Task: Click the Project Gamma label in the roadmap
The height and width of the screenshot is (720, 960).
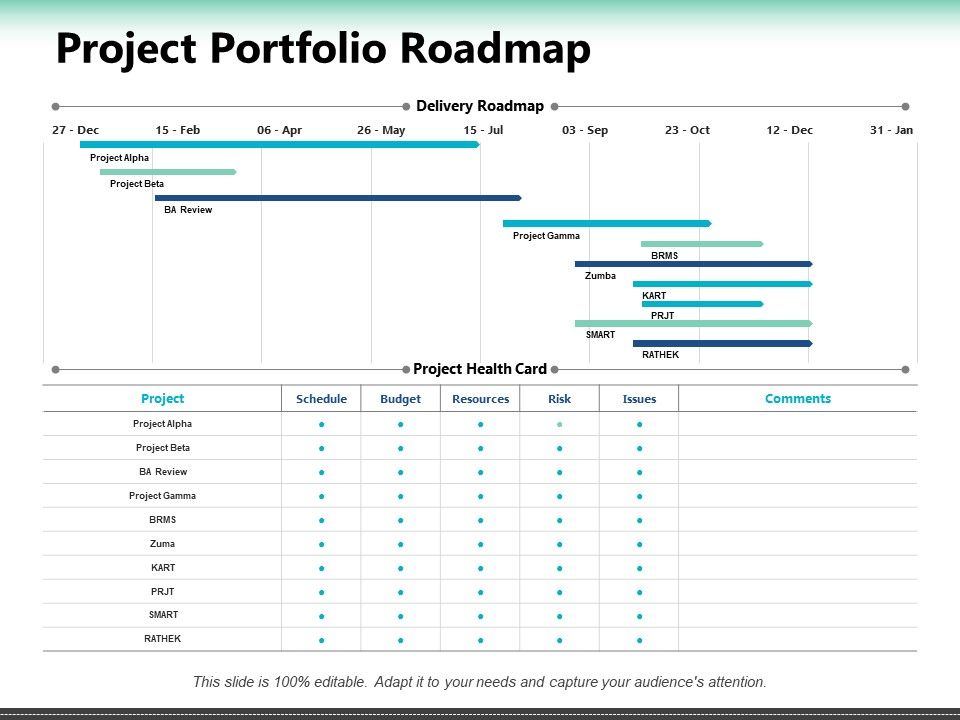Action: point(546,236)
